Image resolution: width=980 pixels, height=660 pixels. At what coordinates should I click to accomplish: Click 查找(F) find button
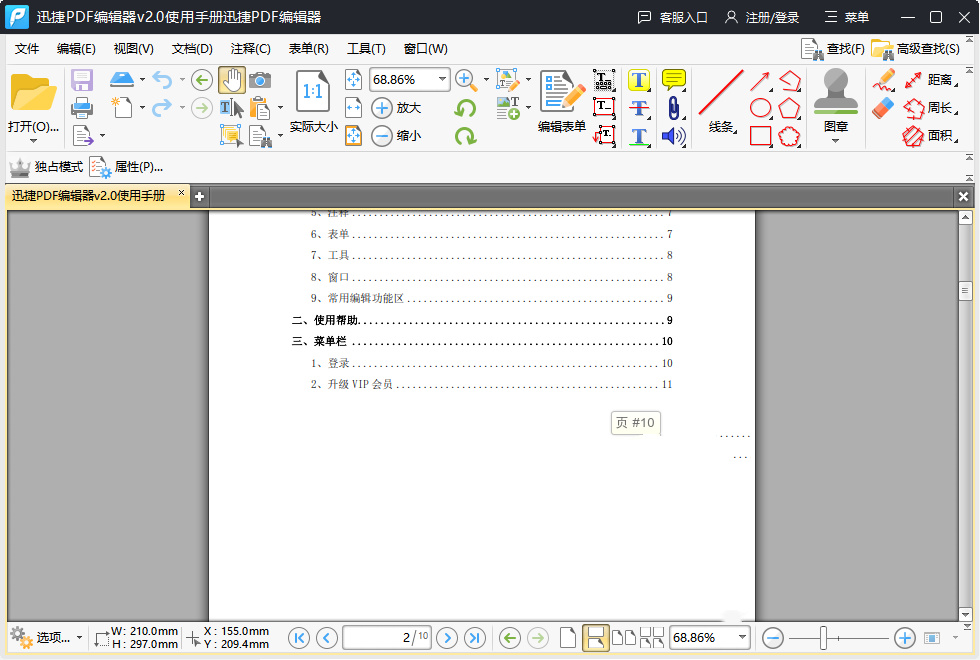pyautogui.click(x=833, y=49)
